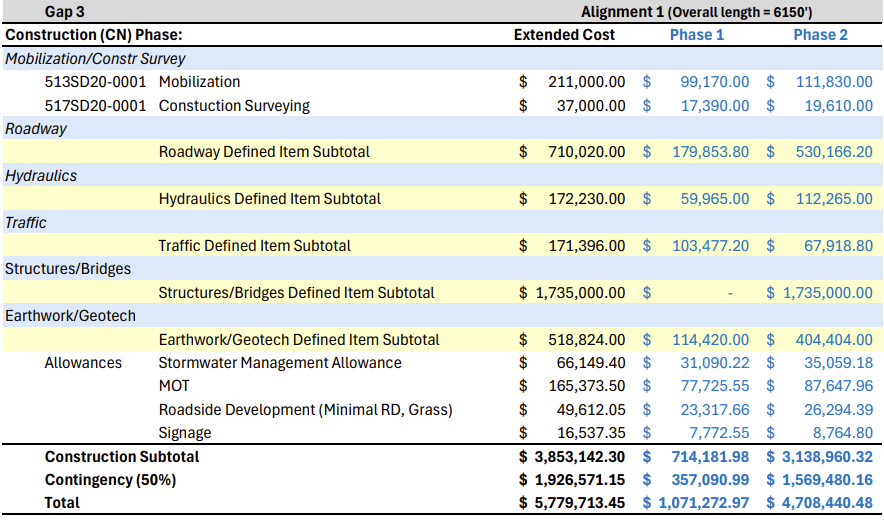The image size is (884, 526).
Task: Click the Phase 2 column header
Action: click(820, 35)
